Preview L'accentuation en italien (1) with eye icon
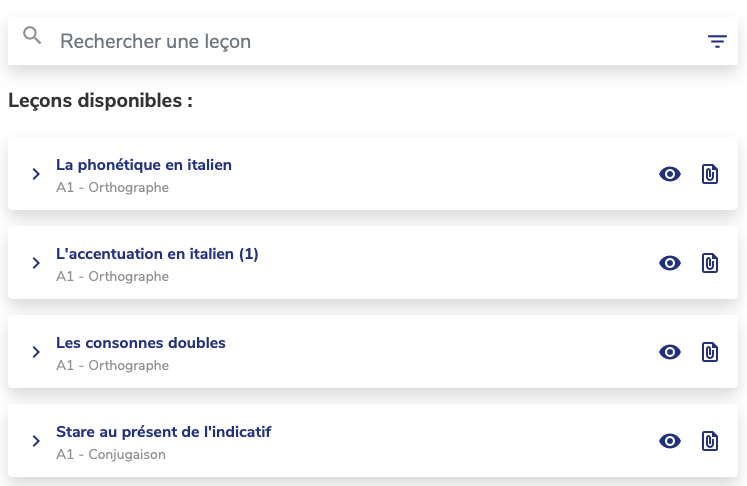The width and height of the screenshot is (747, 486). click(670, 263)
